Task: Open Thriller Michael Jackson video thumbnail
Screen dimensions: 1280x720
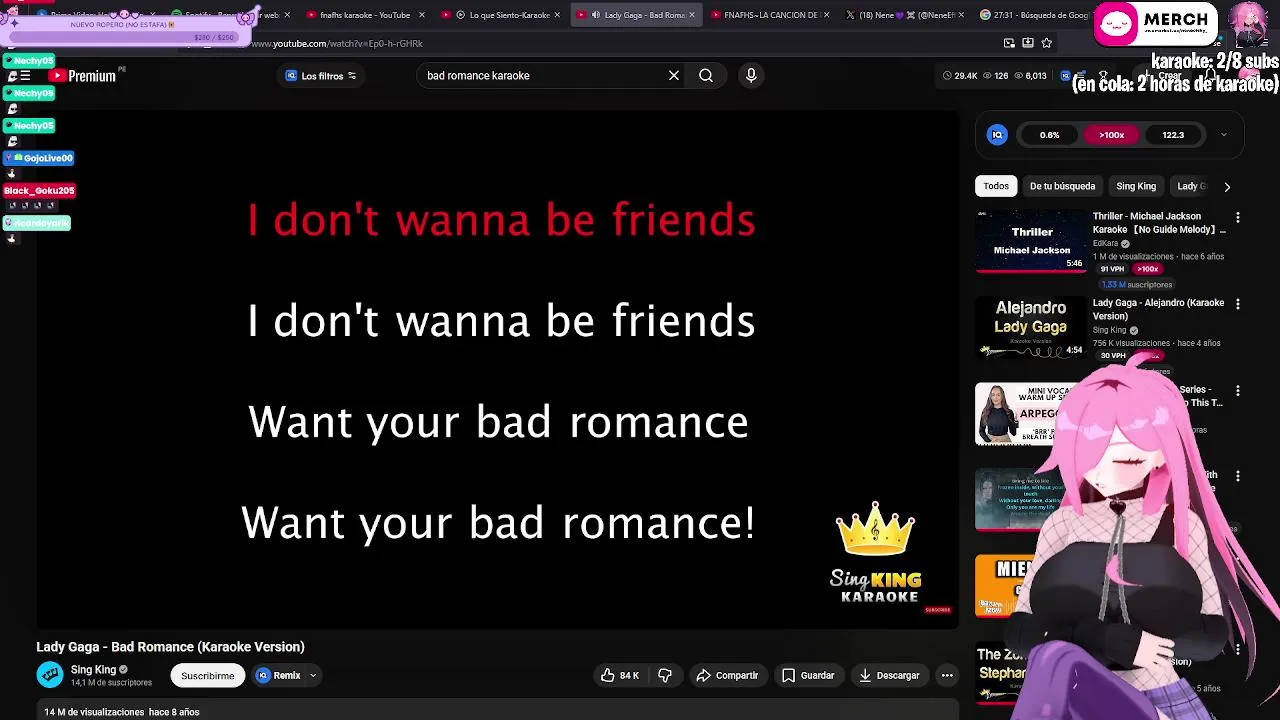Action: [x=1030, y=241]
